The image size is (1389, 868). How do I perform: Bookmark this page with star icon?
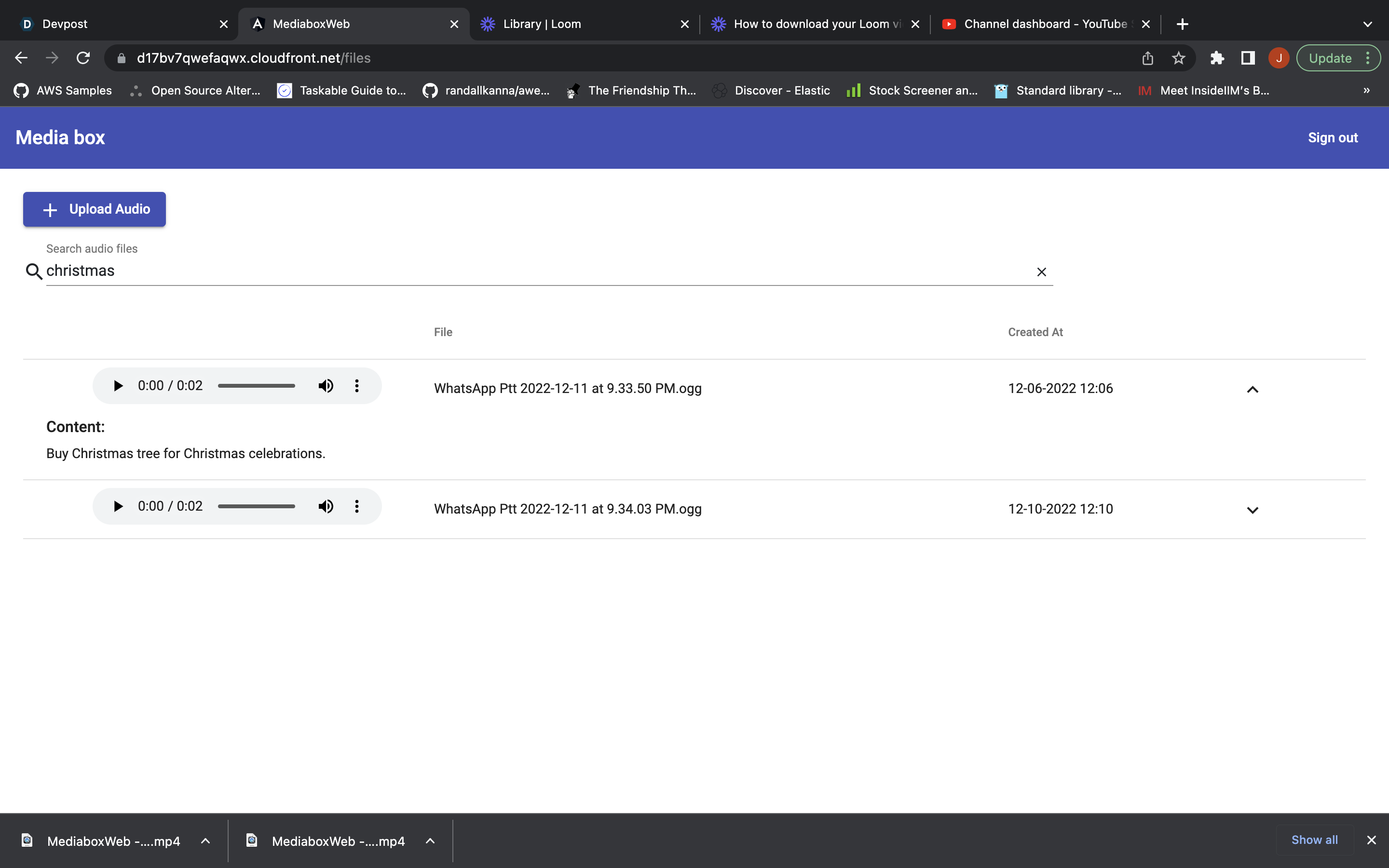pyautogui.click(x=1178, y=58)
